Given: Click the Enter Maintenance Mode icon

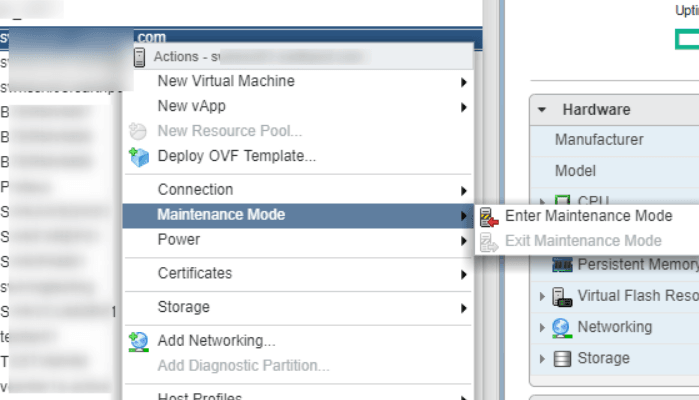Looking at the screenshot, I should [x=489, y=216].
